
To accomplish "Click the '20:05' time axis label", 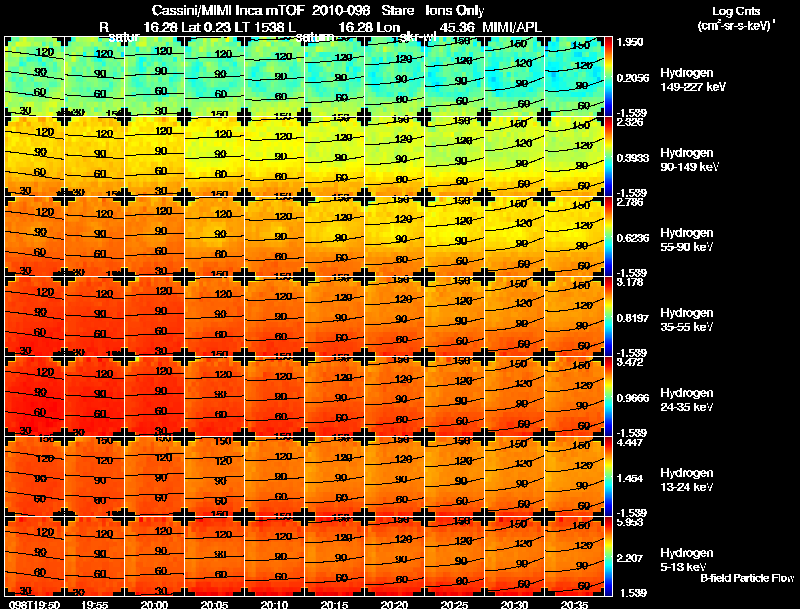I will (x=214, y=604).
